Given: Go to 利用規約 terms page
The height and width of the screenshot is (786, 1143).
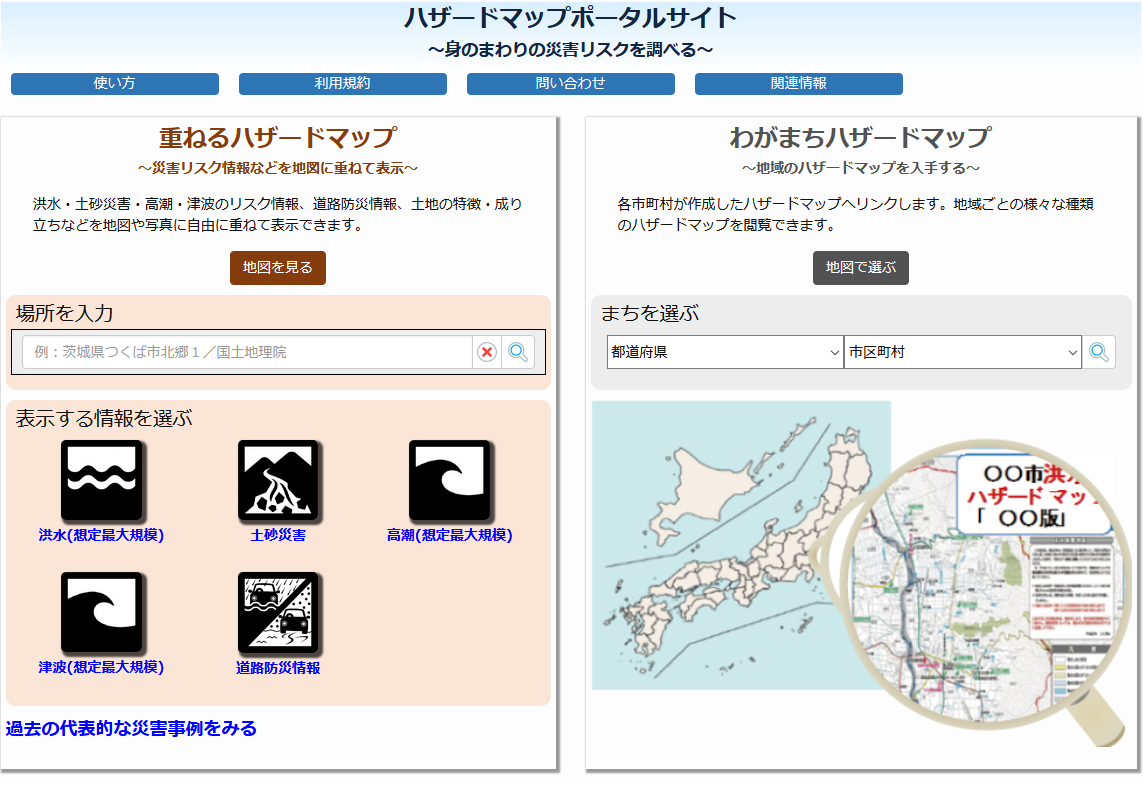Looking at the screenshot, I should 342,84.
